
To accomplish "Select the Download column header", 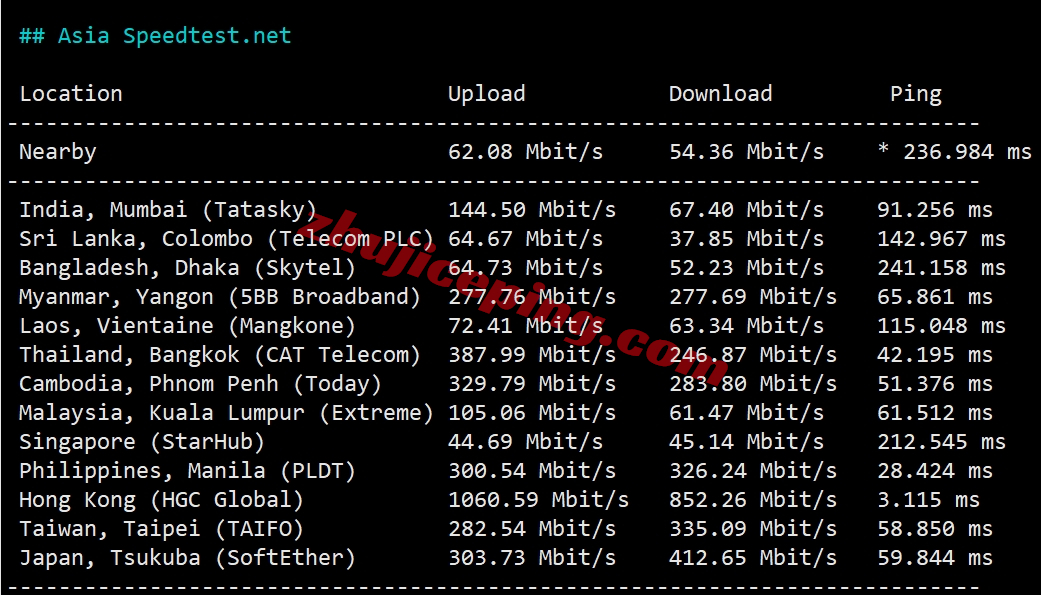I will point(720,94).
